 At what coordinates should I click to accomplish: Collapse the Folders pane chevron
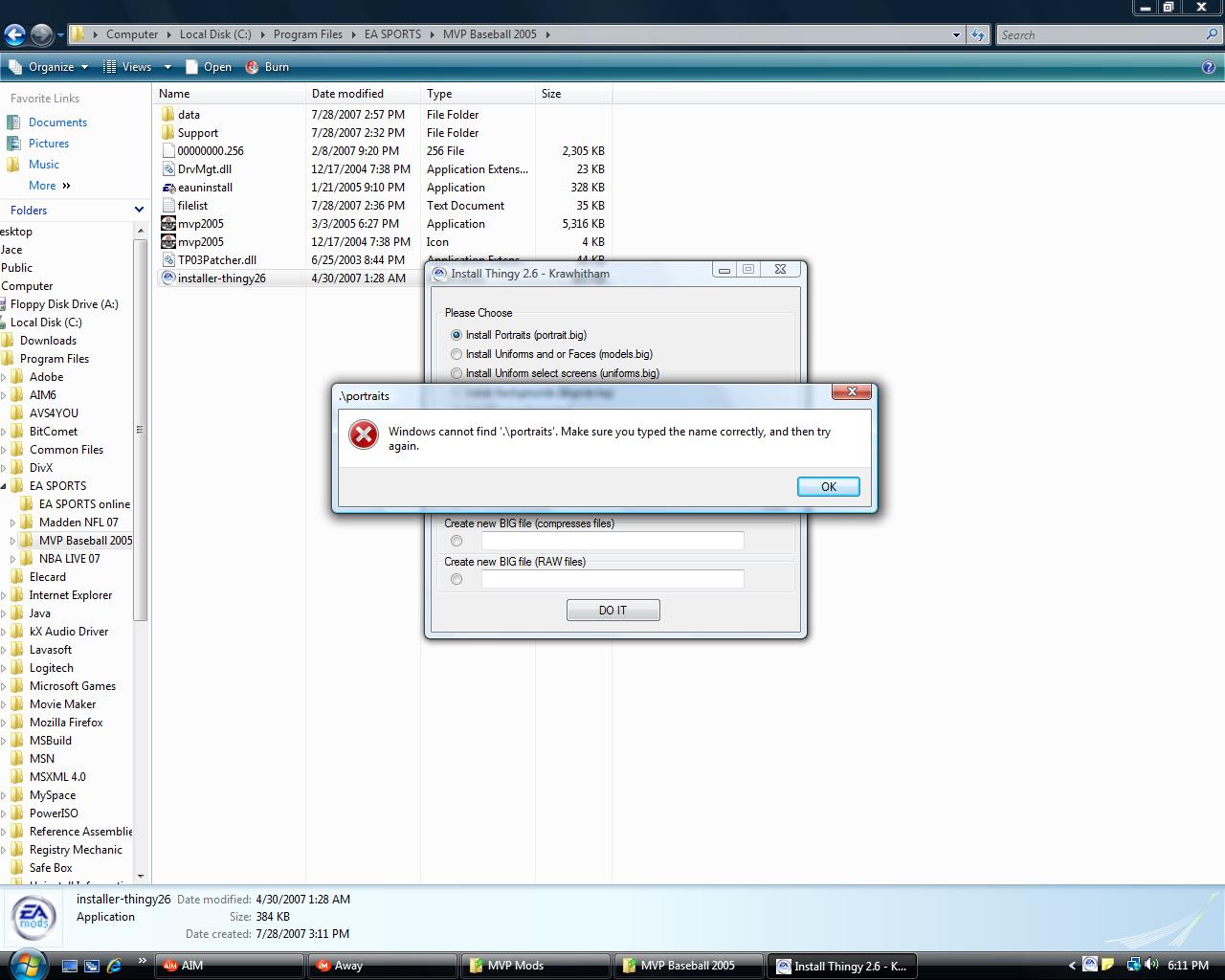(139, 210)
